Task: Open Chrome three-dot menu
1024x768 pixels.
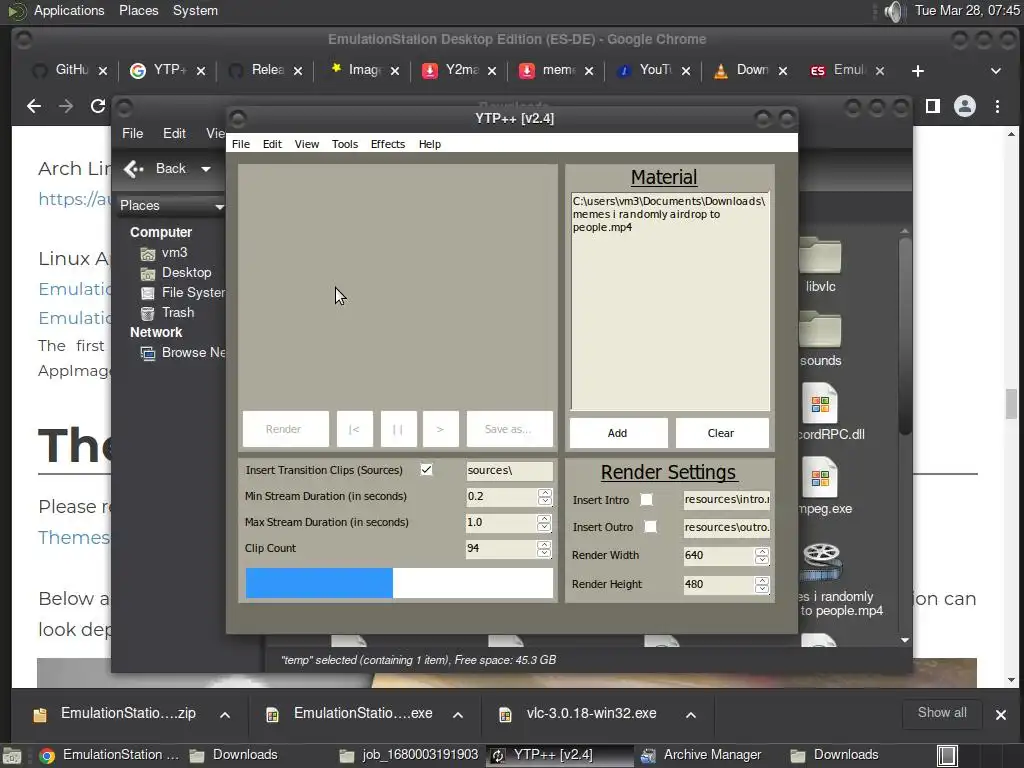Action: tap(997, 106)
